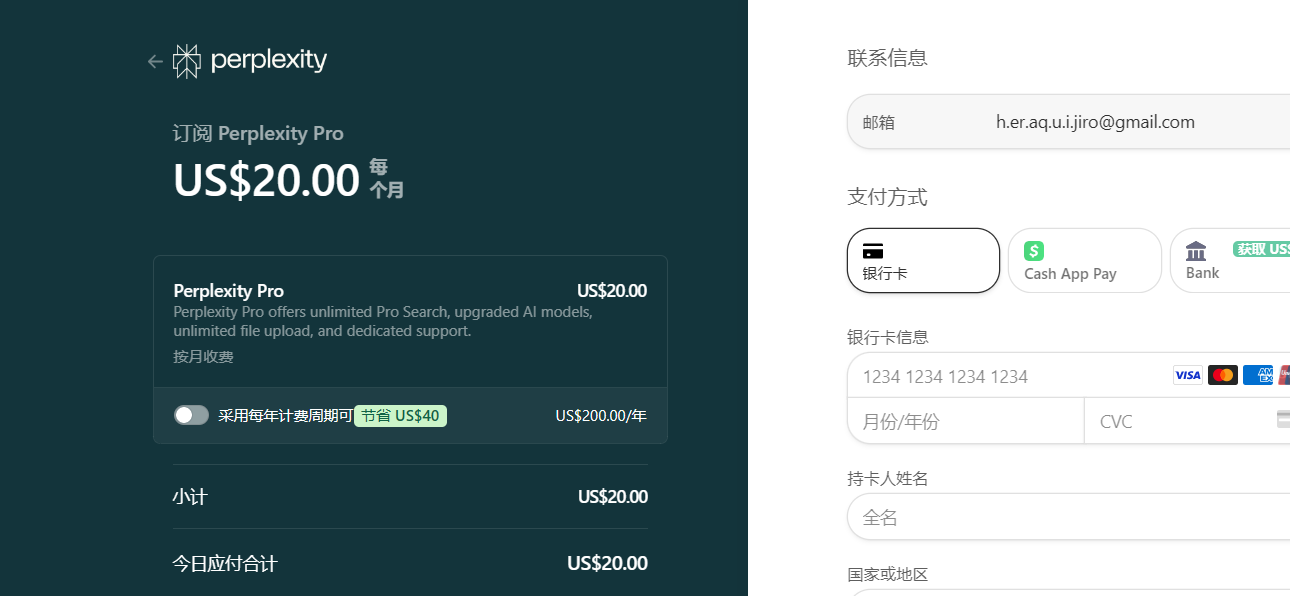Viewport: 1290px width, 596px height.
Task: Click the 国家或地区 label
Action: click(x=888, y=574)
